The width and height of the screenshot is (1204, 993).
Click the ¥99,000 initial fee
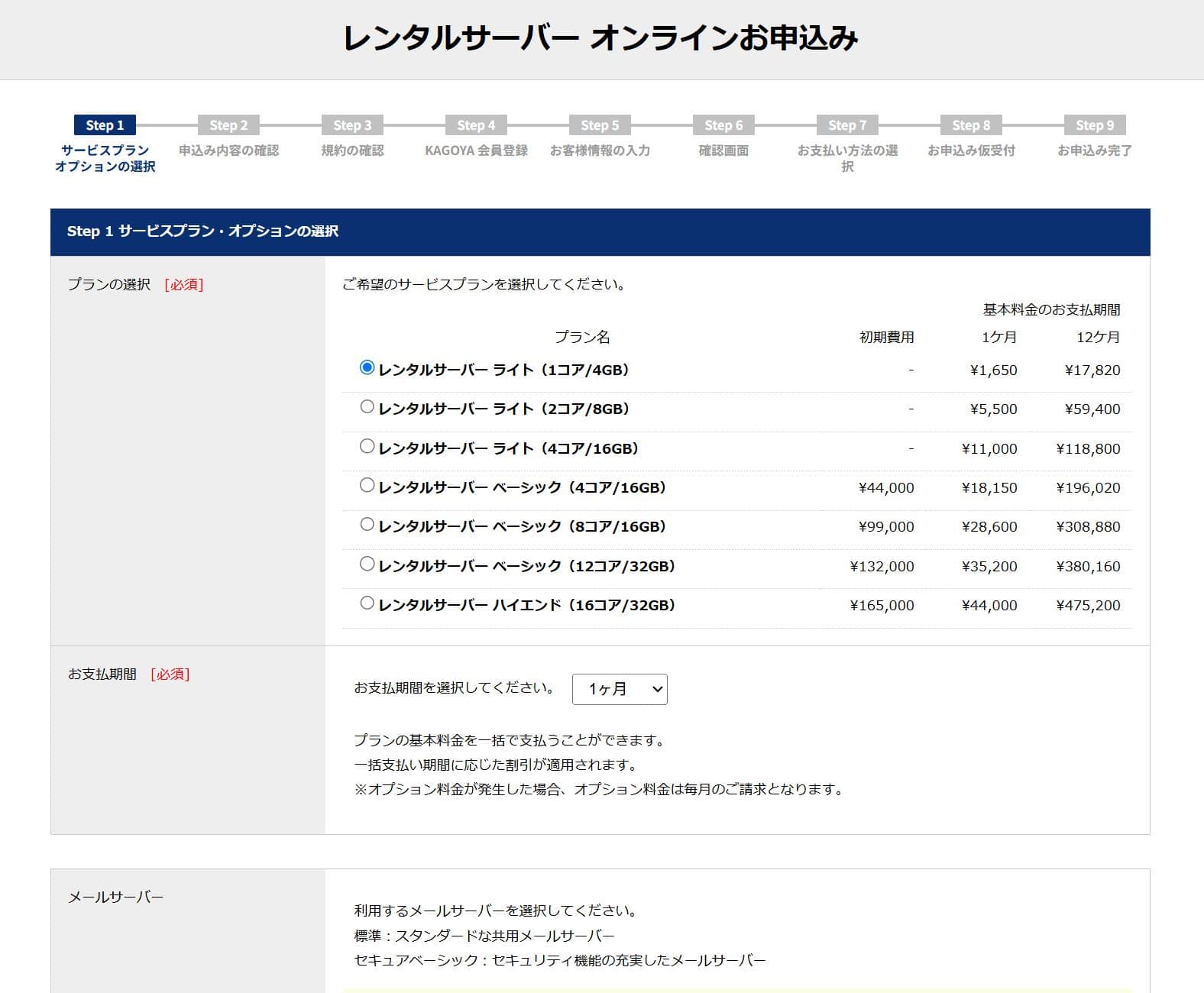(x=886, y=527)
